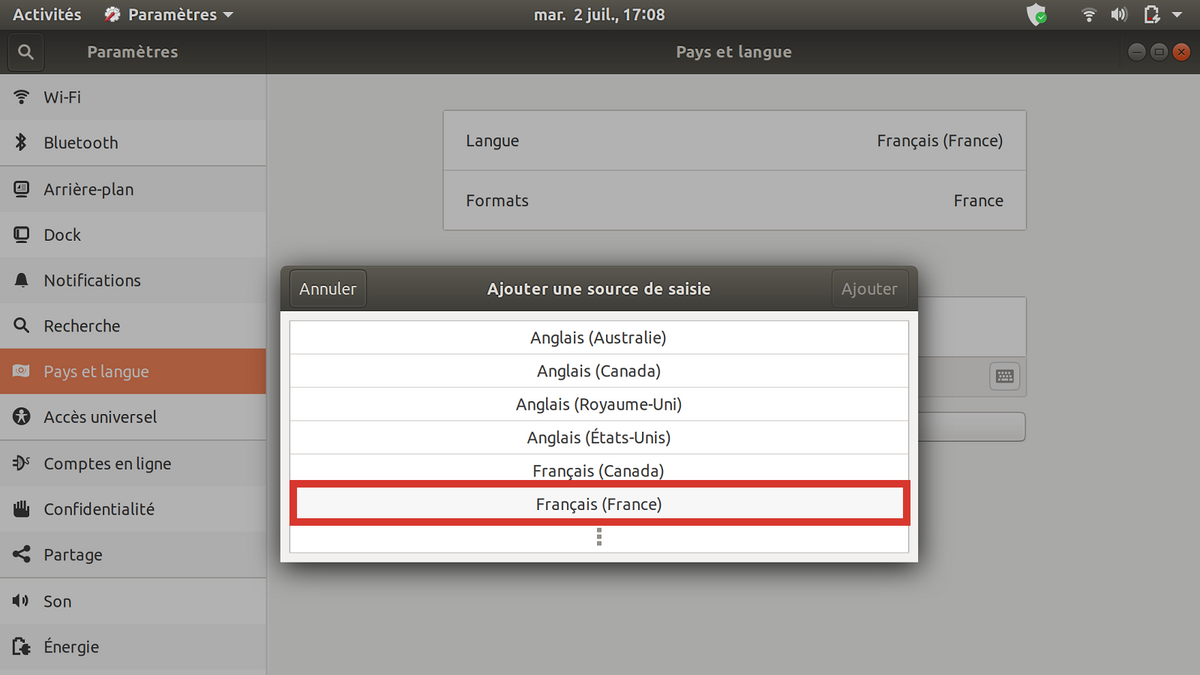Click the Son speaker icon in sidebar

(21, 601)
